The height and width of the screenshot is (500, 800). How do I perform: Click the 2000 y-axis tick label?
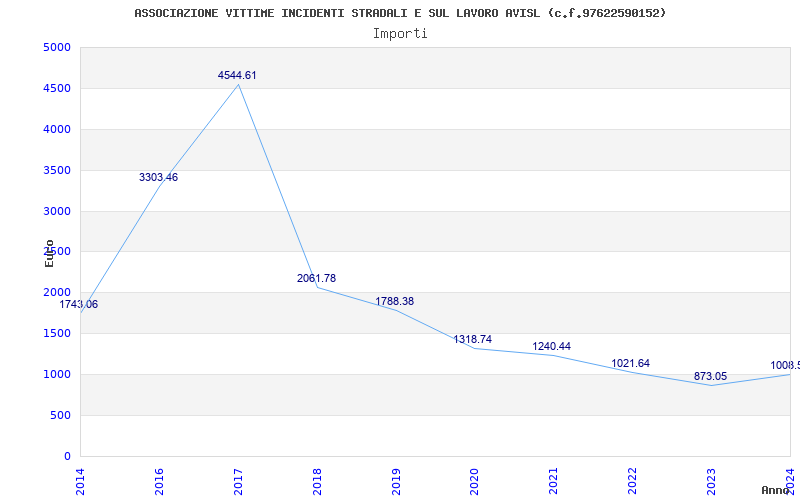[57, 293]
